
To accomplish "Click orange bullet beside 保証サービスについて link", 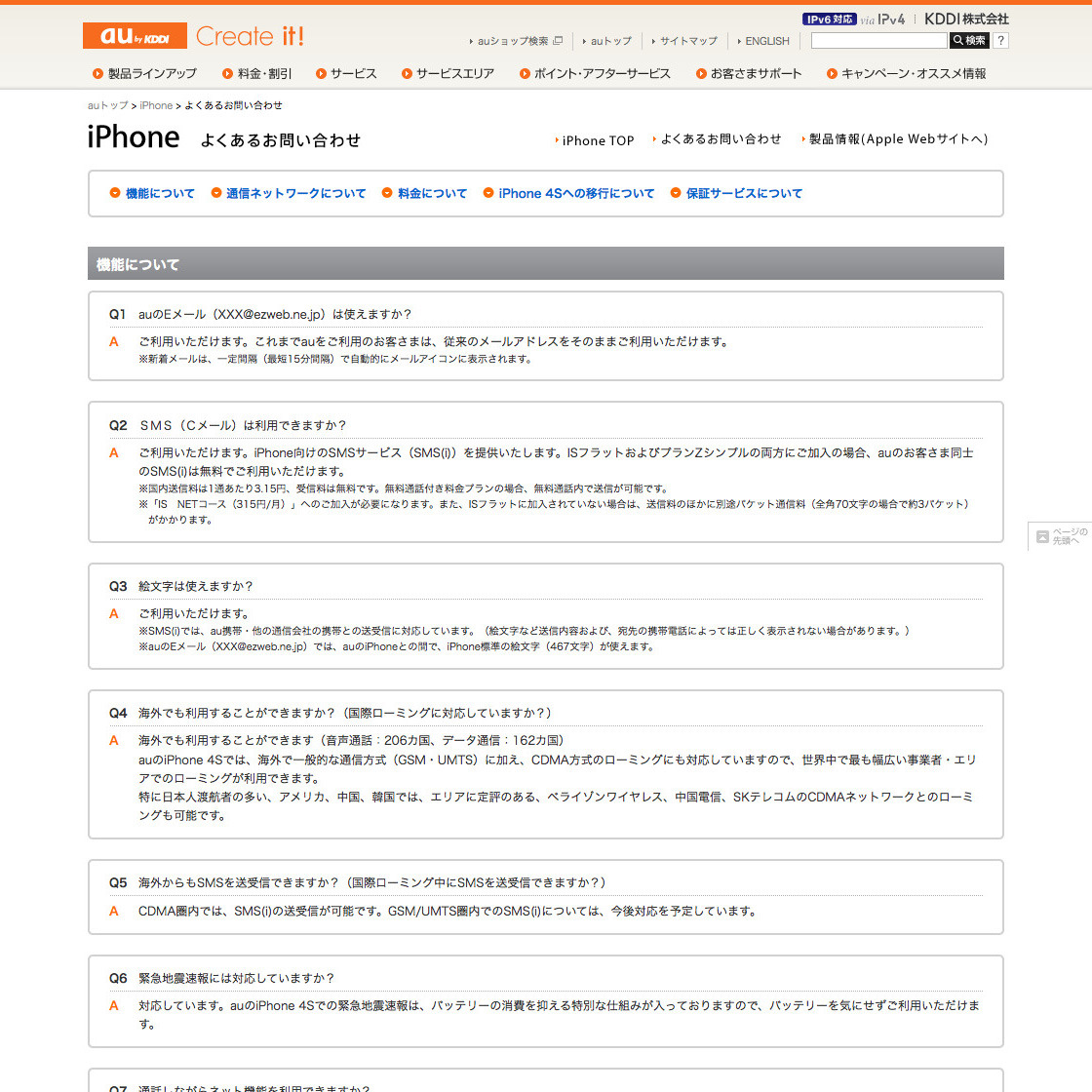I will coord(676,193).
